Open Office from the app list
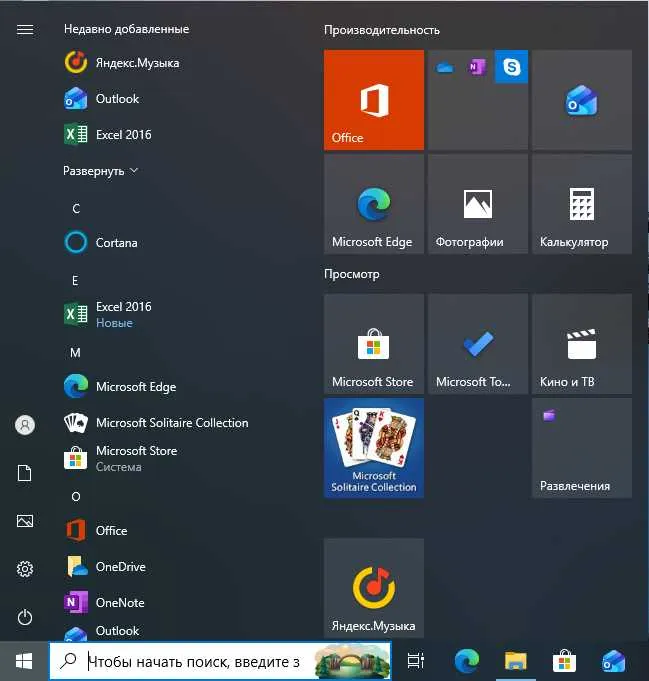 click(96, 530)
